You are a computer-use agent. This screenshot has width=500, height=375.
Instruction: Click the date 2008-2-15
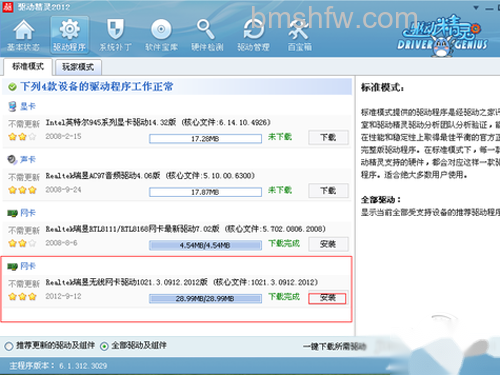[63, 136]
